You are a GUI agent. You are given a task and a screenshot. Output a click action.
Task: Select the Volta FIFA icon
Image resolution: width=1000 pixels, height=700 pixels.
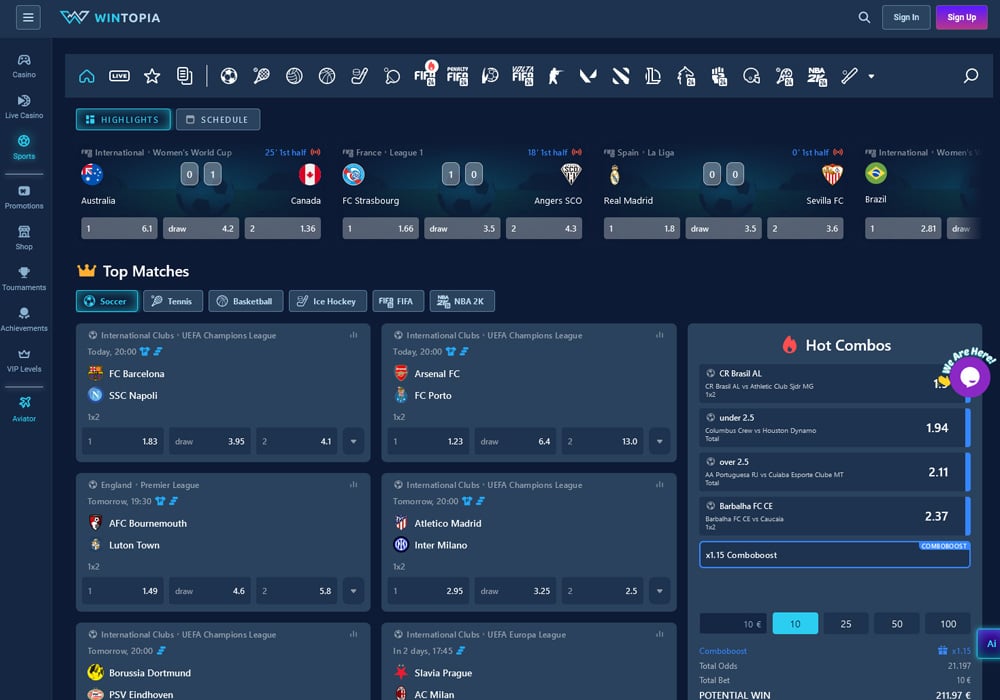click(x=522, y=76)
